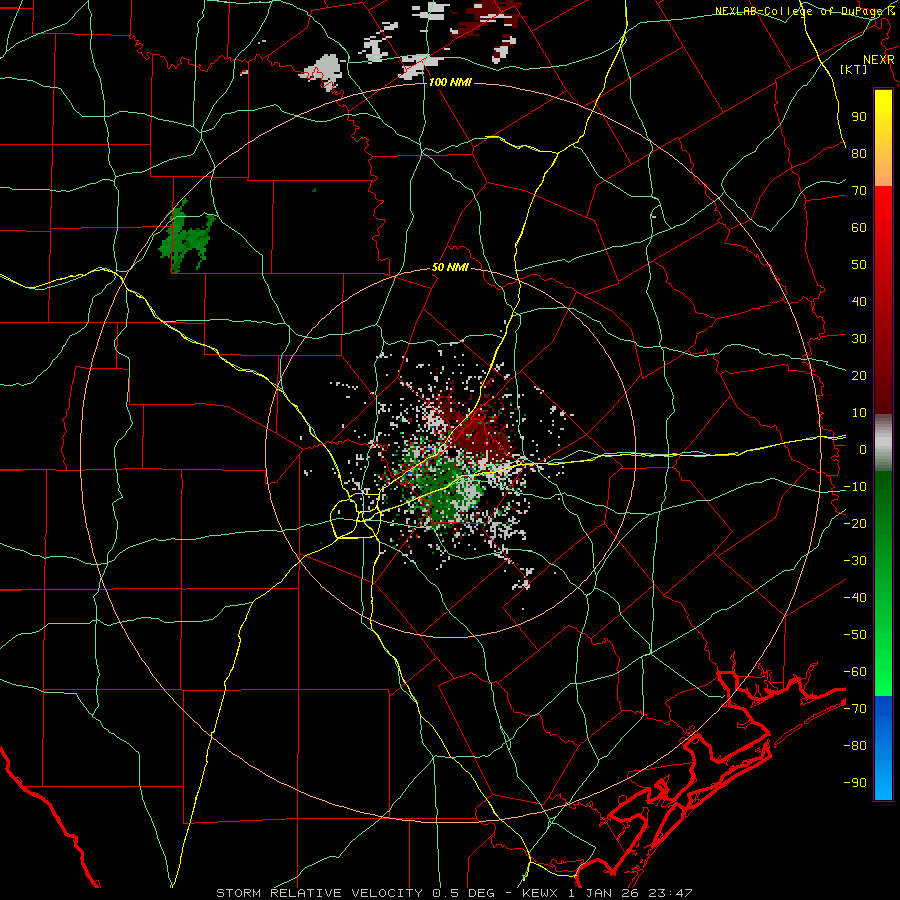Click the "[KT]" units label
The height and width of the screenshot is (900, 900).
[x=854, y=69]
